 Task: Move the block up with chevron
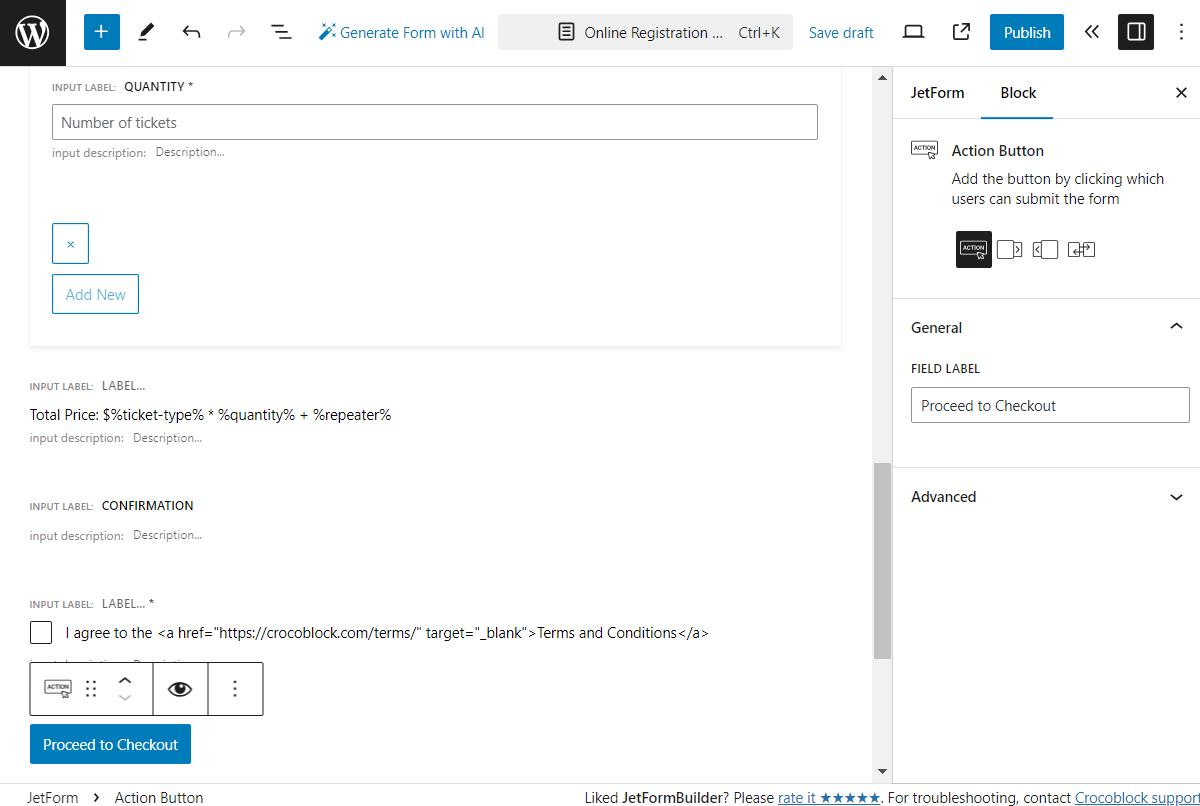(x=125, y=679)
